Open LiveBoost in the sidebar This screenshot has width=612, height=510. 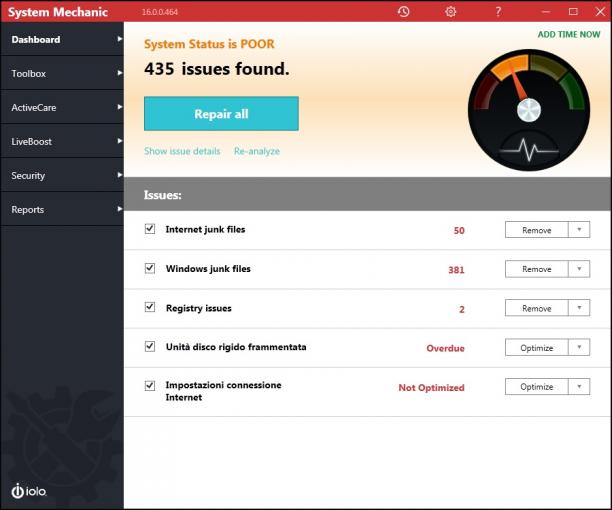click(x=62, y=141)
